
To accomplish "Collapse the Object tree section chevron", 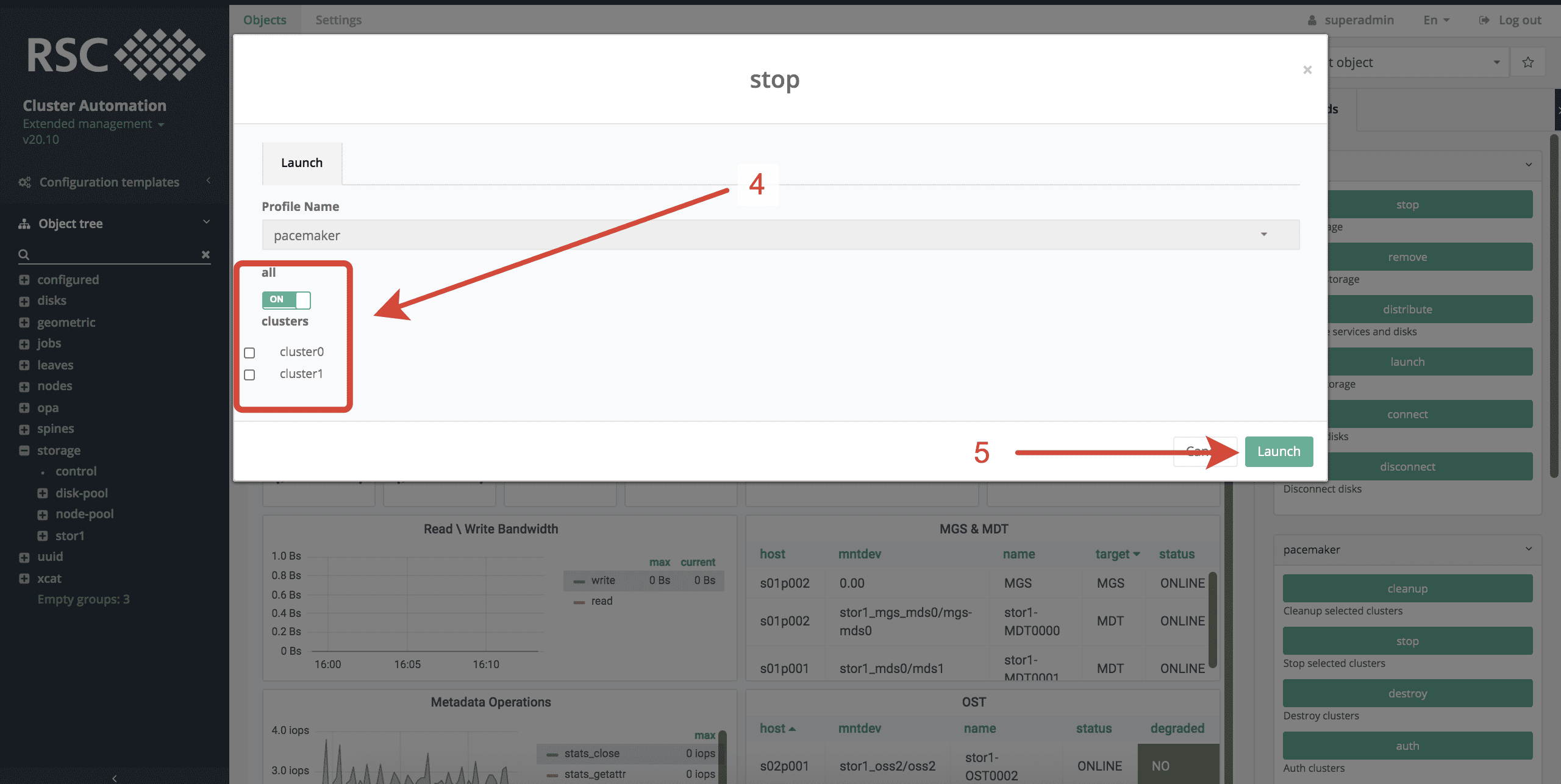I will click(x=206, y=222).
